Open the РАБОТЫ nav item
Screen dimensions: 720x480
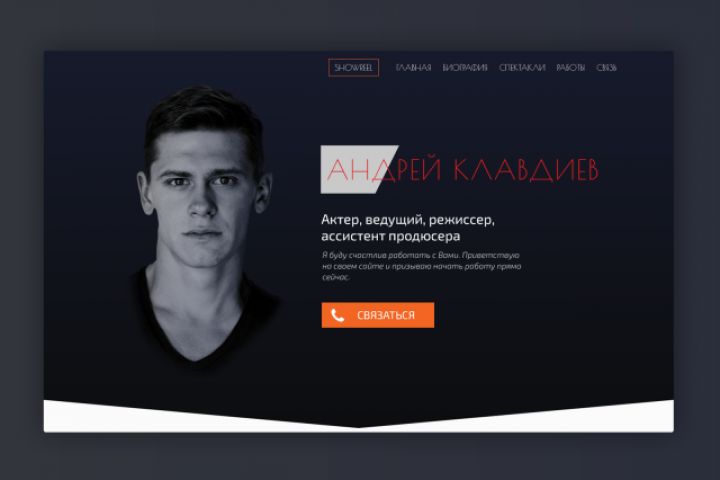571,68
